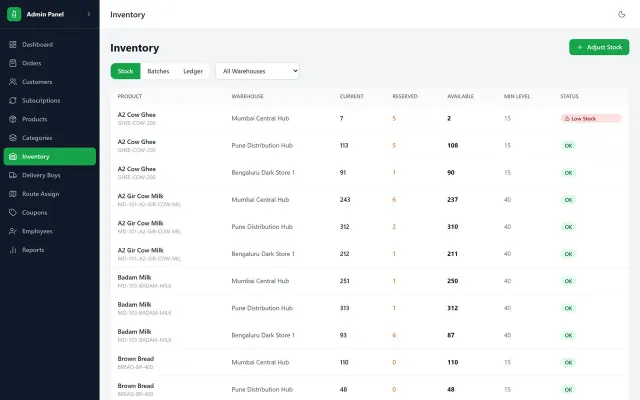
Task: Select Badam Milk with current stock 251
Action: 369,281
